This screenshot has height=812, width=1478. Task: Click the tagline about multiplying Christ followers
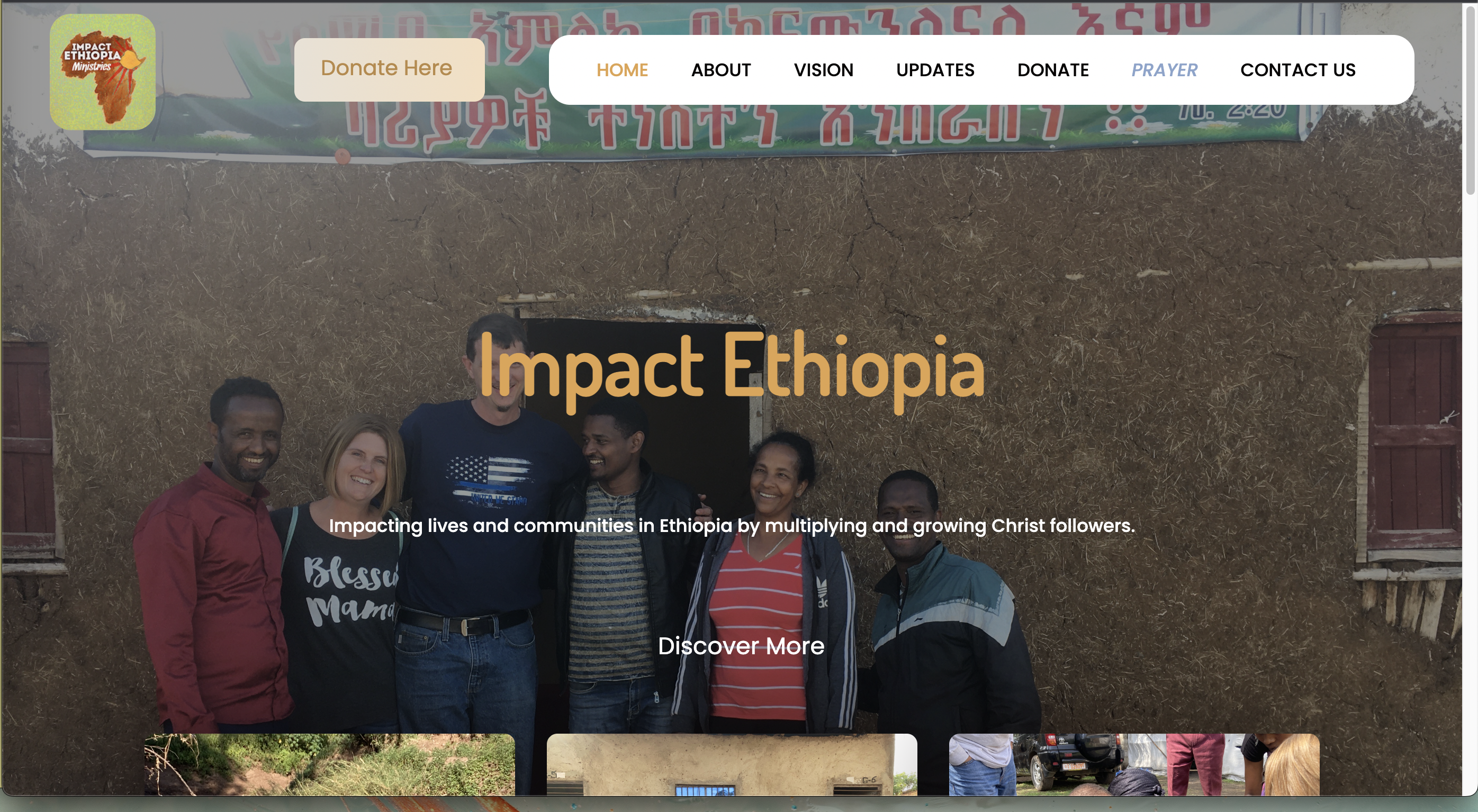(732, 526)
